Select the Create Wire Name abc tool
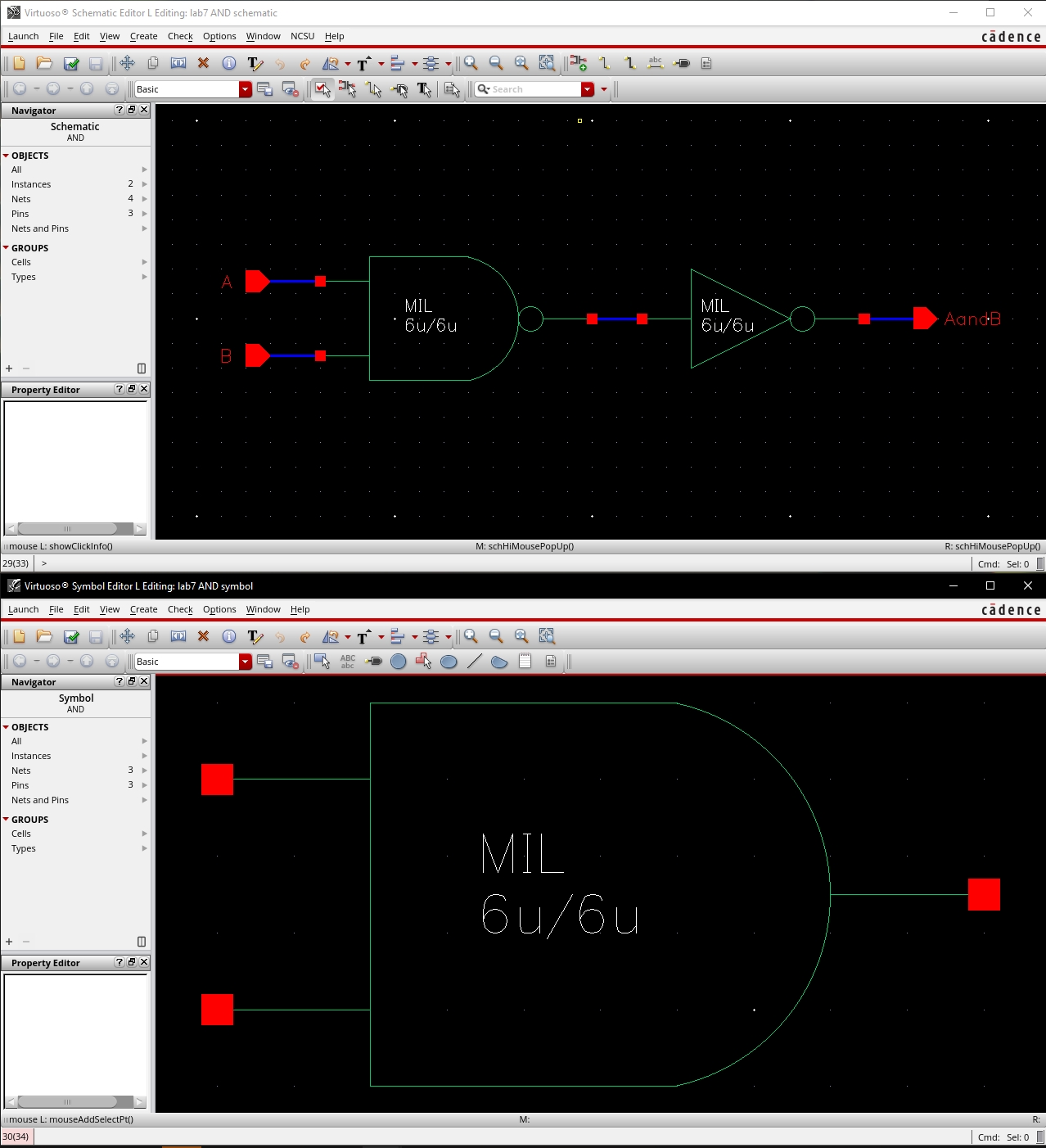The width and height of the screenshot is (1046, 1148). (655, 63)
